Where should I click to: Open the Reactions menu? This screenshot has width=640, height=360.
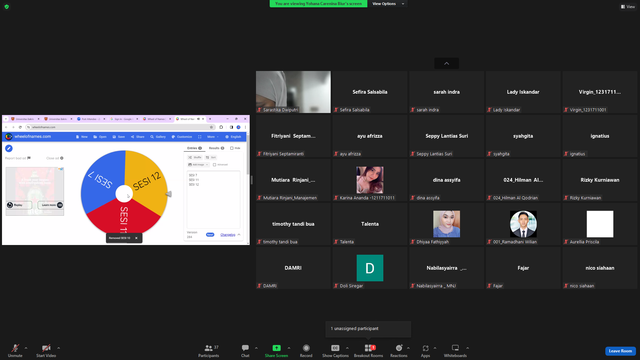click(399, 350)
